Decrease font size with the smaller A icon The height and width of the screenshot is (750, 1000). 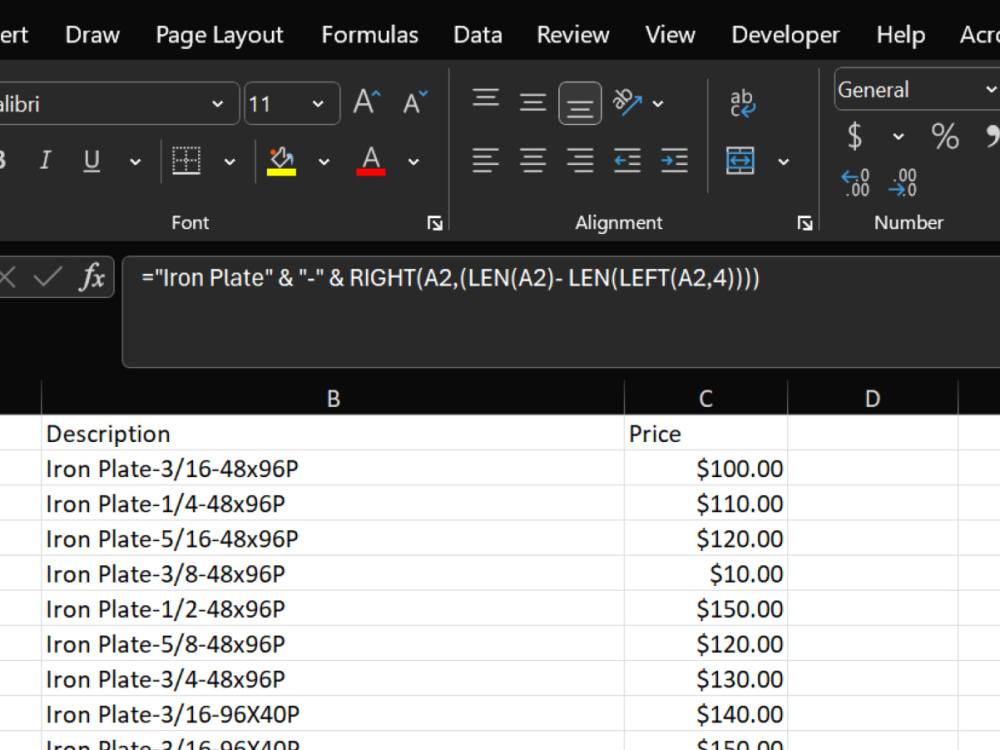[x=415, y=102]
